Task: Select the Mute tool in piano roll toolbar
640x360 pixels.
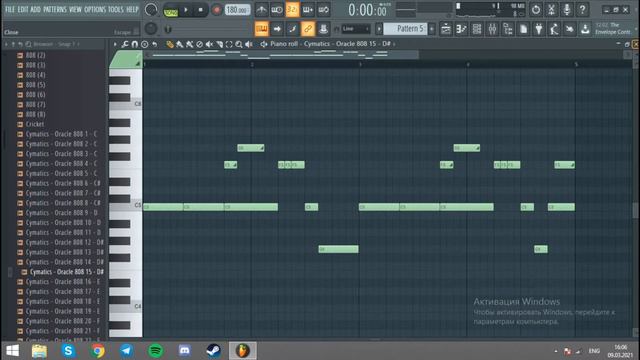Action: coord(209,44)
